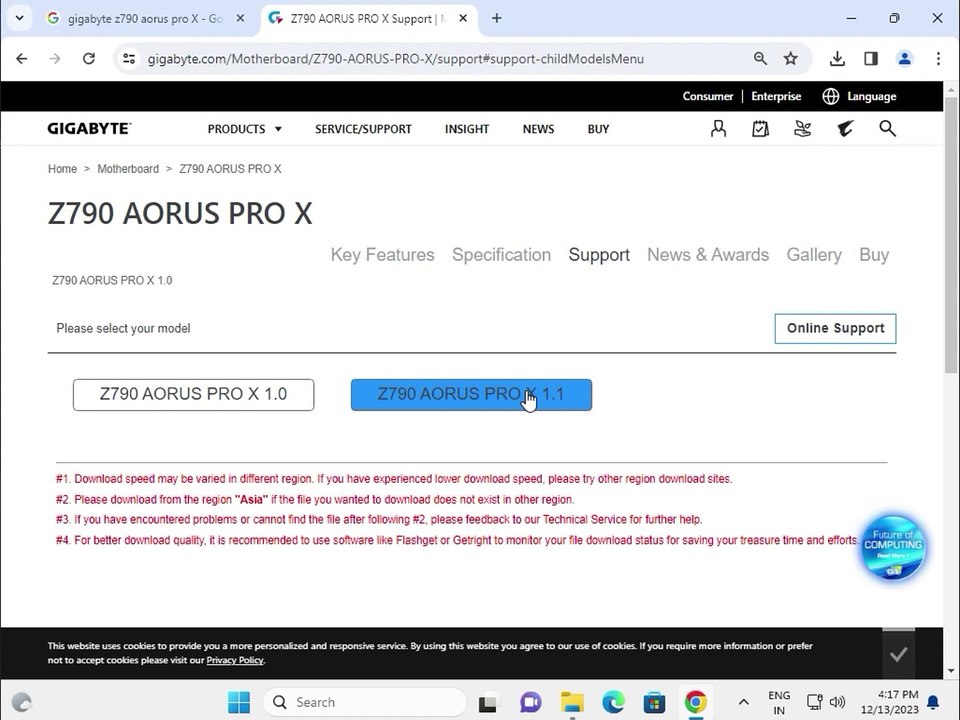Open File Explorer from taskbar
The height and width of the screenshot is (720, 960).
pos(572,702)
